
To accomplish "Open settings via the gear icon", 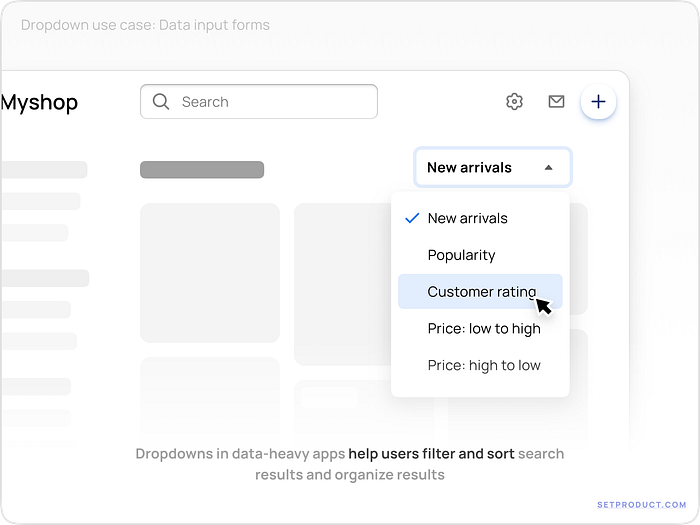I will click(514, 102).
